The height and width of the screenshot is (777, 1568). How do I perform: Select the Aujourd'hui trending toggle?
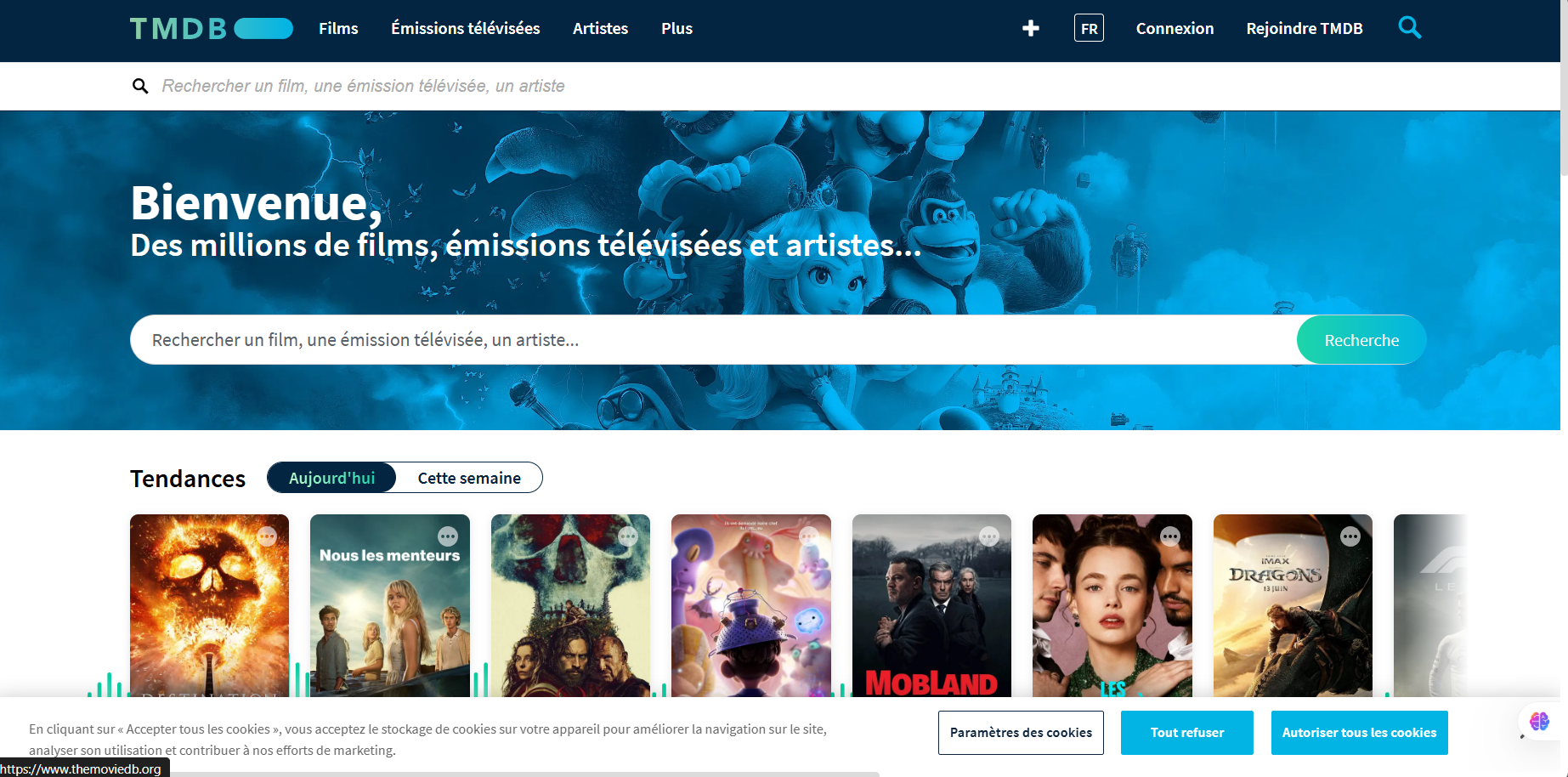[x=331, y=478]
